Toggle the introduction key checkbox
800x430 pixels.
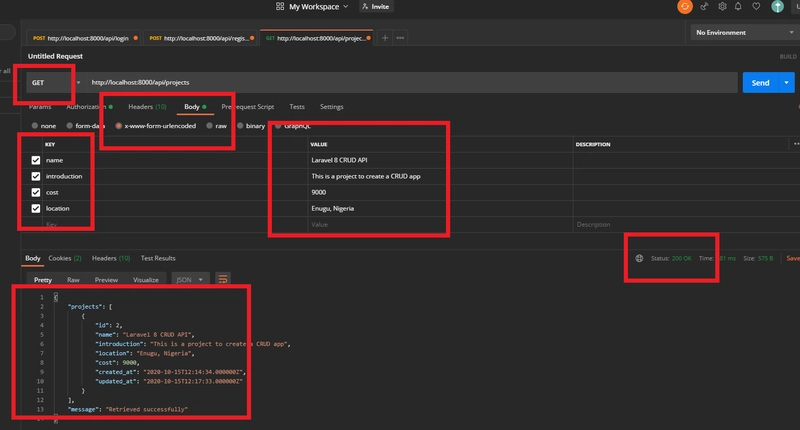pyautogui.click(x=36, y=176)
